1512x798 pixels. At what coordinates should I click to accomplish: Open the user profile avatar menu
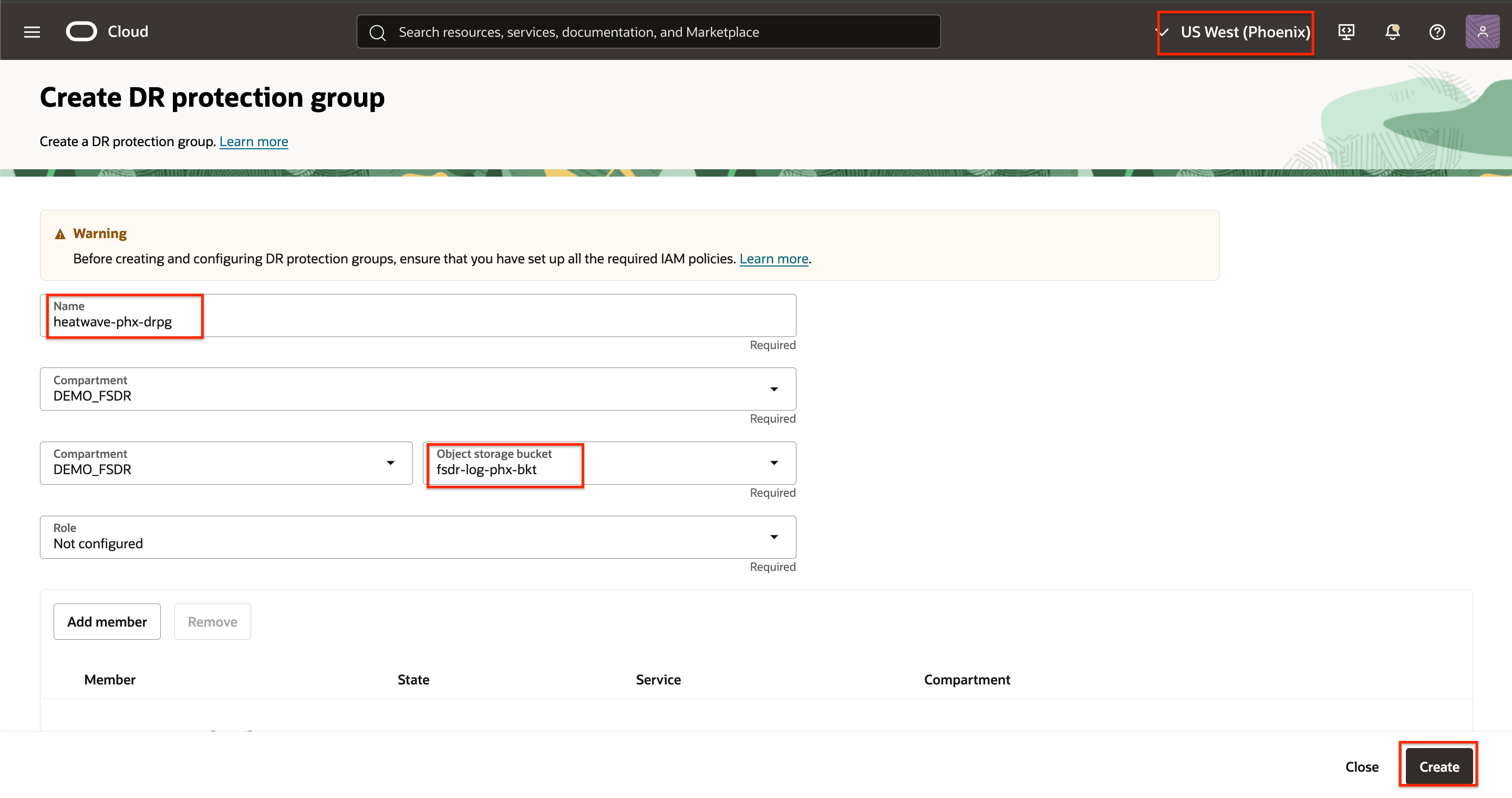[1482, 32]
